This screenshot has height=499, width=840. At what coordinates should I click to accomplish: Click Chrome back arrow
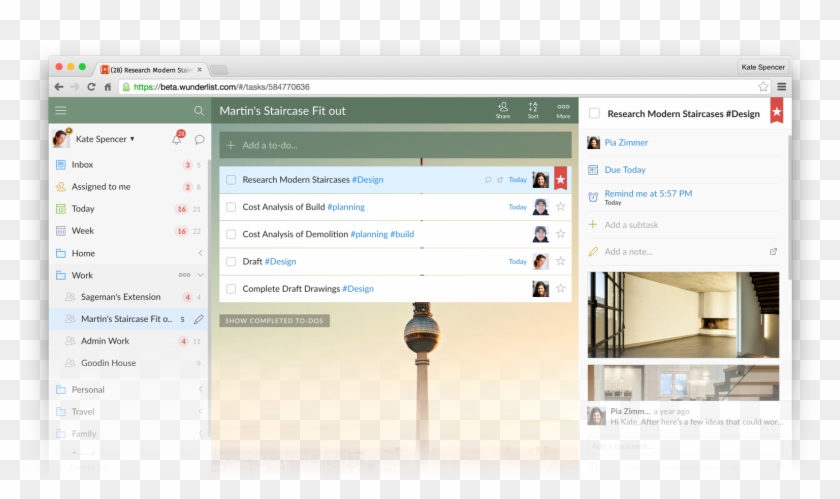[x=59, y=87]
